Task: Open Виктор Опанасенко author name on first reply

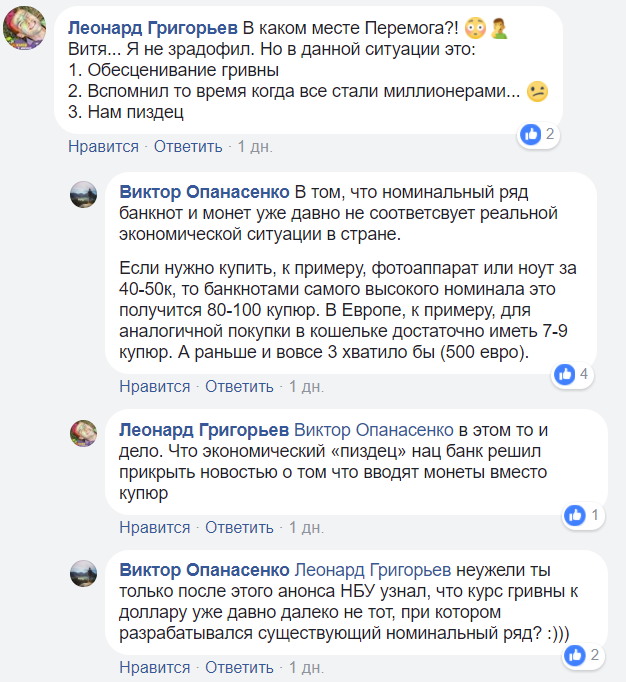Action: [x=204, y=191]
